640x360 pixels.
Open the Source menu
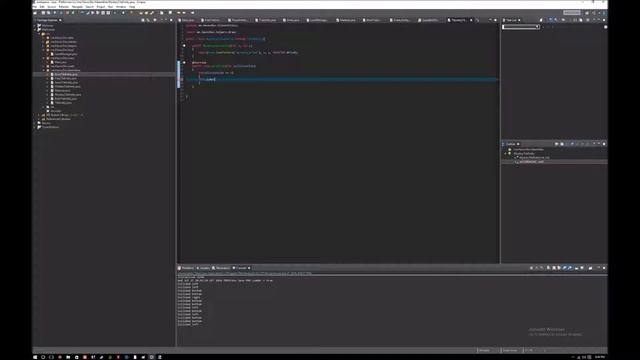click(52, 7)
